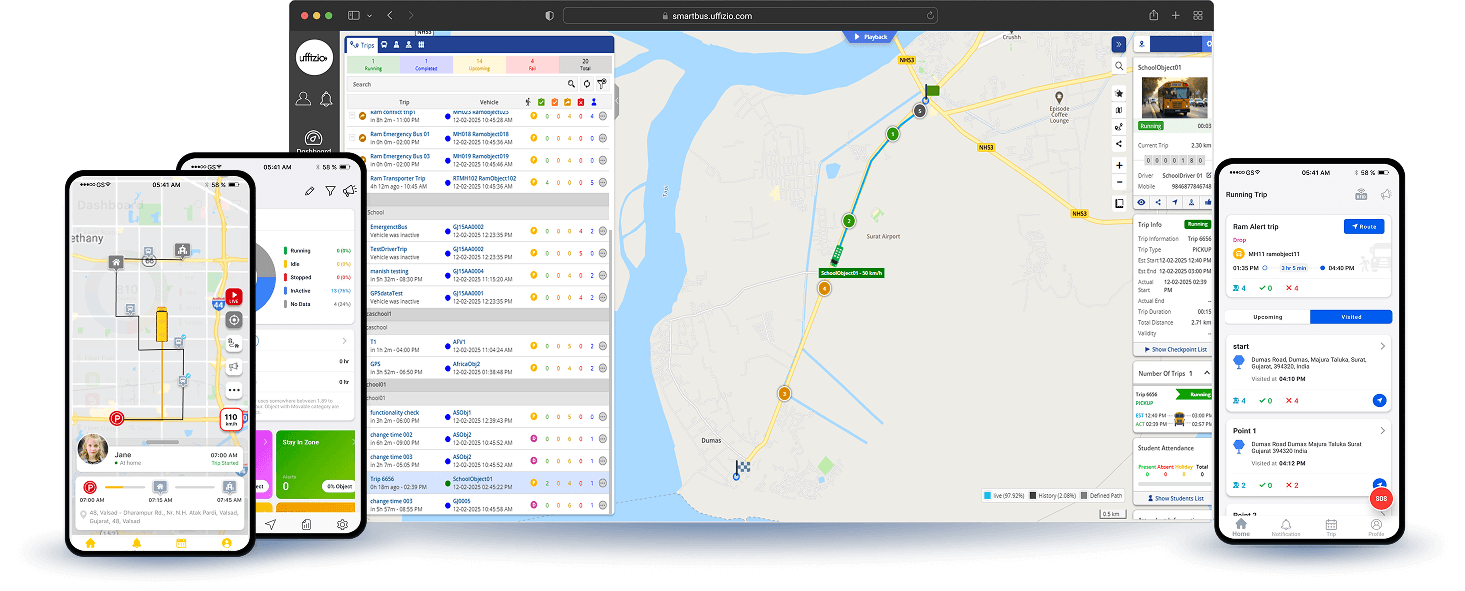Screen dimensions: 1465x591
Task: Click the blue Route button
Action: click(x=1362, y=227)
